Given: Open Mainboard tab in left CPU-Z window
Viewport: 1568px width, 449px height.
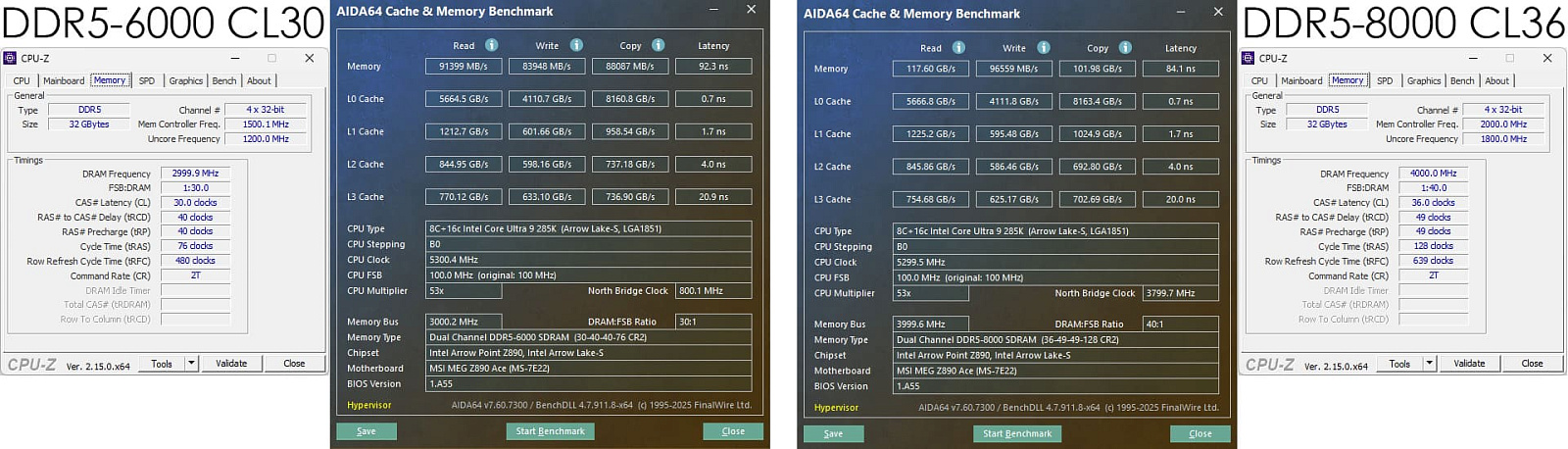Looking at the screenshot, I should click(64, 80).
